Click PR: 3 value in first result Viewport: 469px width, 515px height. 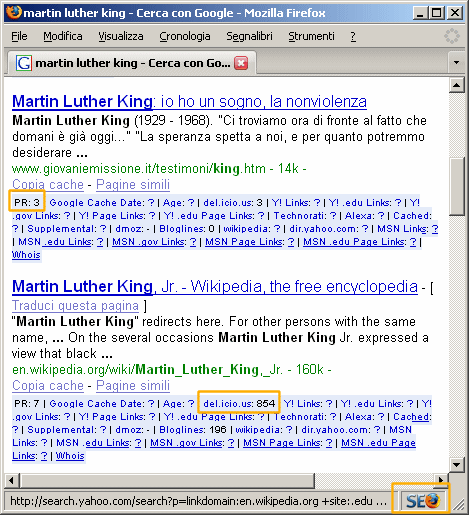pyautogui.click(x=27, y=202)
